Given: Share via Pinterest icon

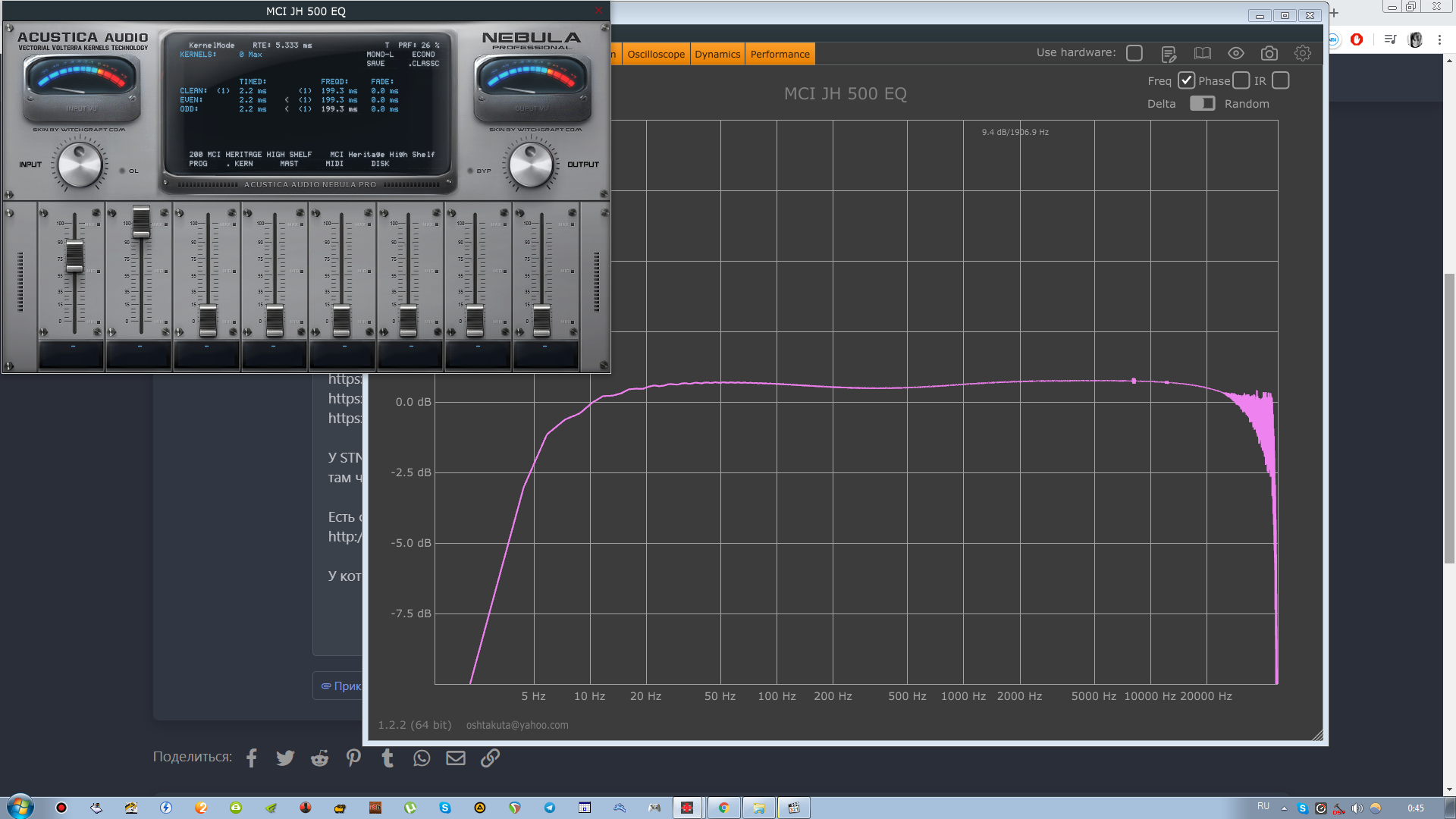Looking at the screenshot, I should [x=353, y=758].
